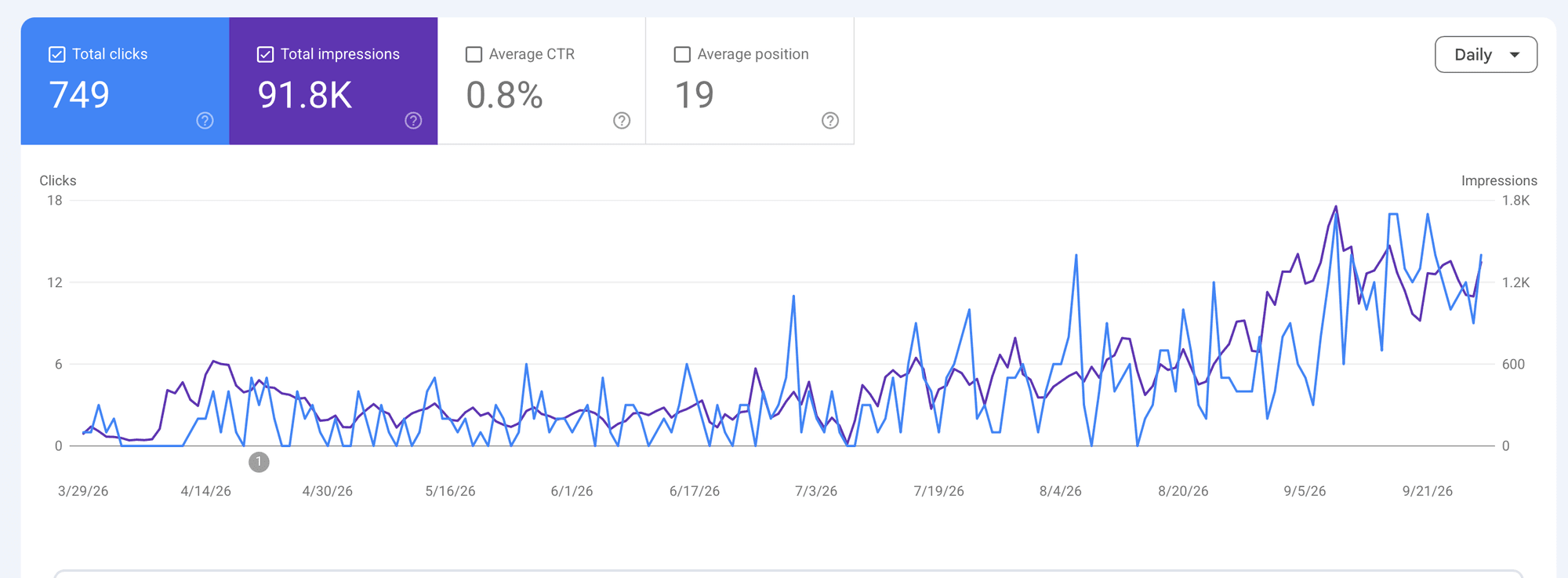Screen dimensions: 1568x578
Task: Open help for Average position metric
Action: click(830, 121)
